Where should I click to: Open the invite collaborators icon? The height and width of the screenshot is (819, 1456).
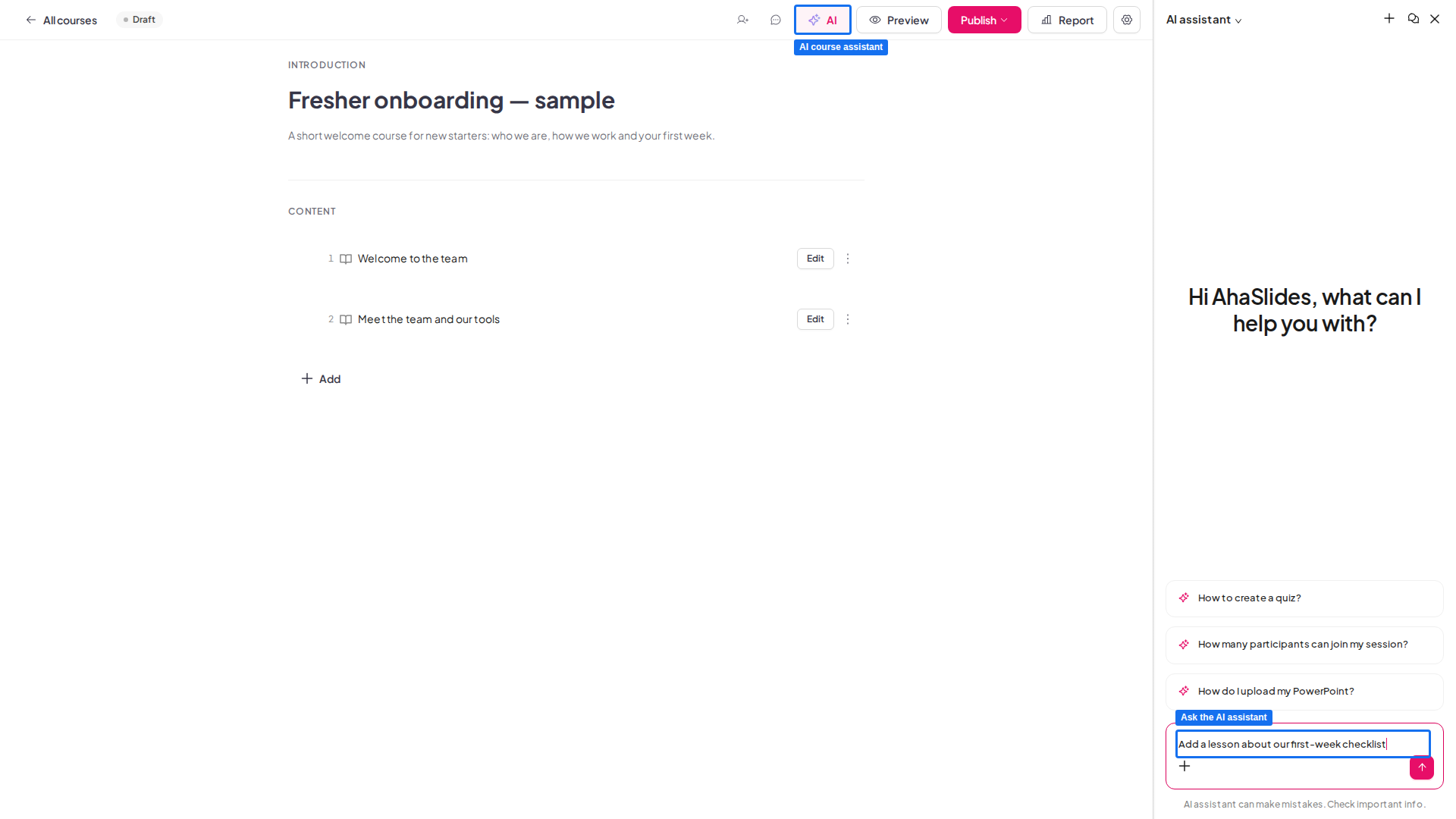click(x=742, y=20)
